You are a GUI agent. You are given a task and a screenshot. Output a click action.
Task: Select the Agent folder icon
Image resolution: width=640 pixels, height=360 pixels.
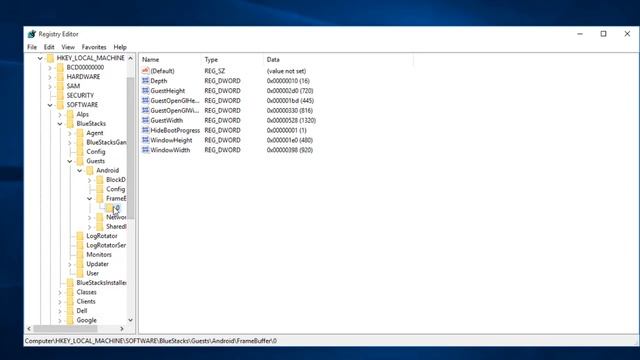(x=80, y=133)
